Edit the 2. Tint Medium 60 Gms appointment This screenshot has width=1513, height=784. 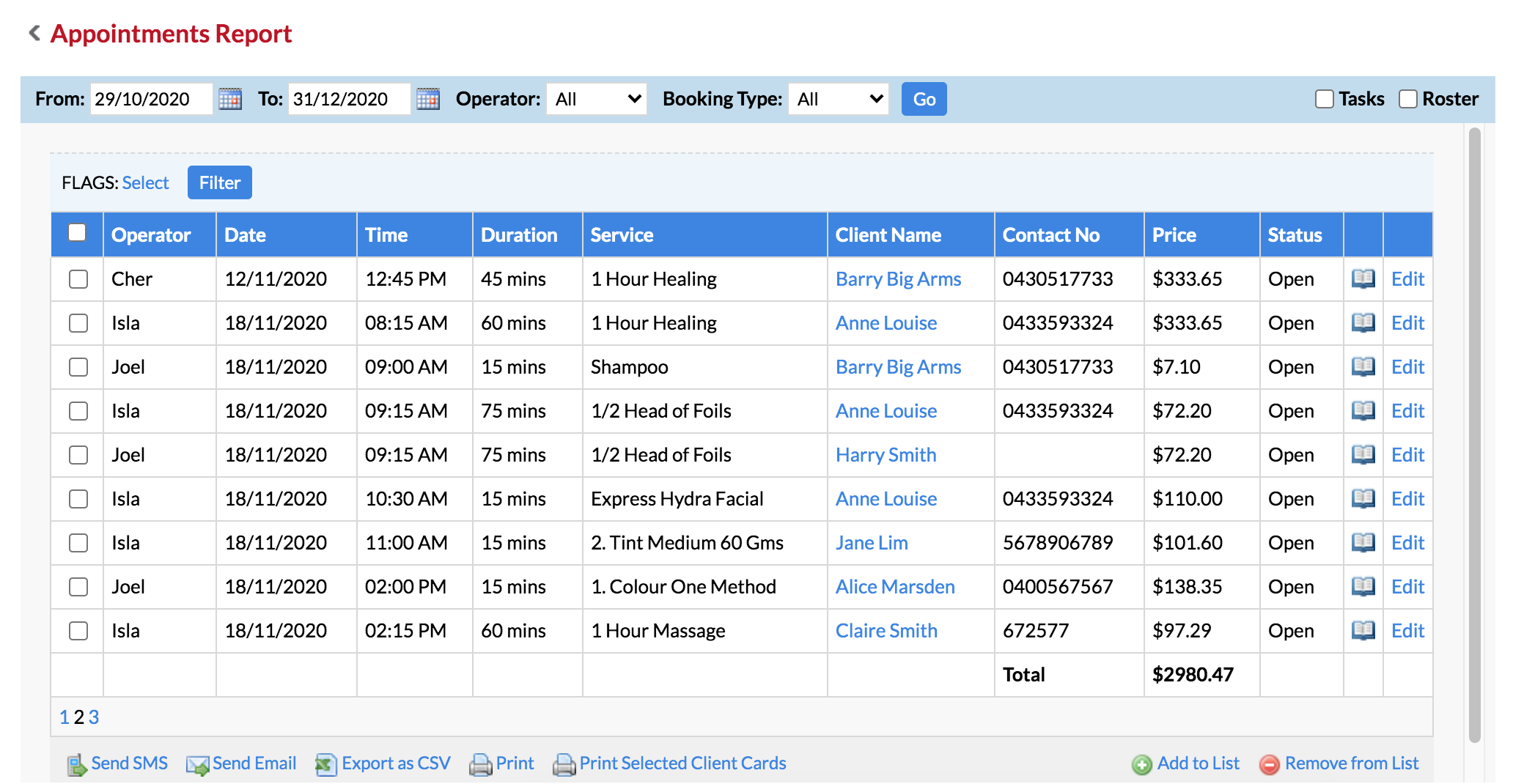[1407, 543]
